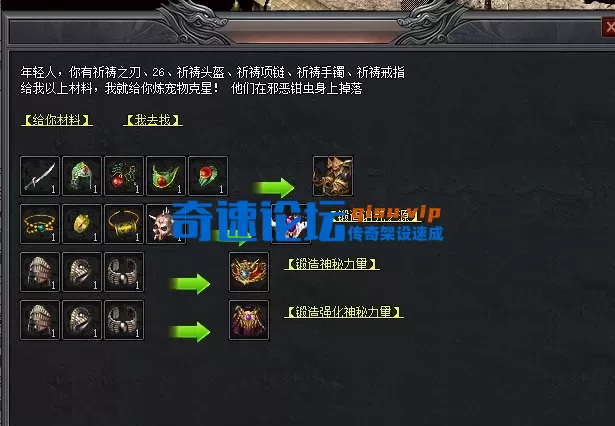Click the red bead prayer necklace slot

(x=124, y=176)
